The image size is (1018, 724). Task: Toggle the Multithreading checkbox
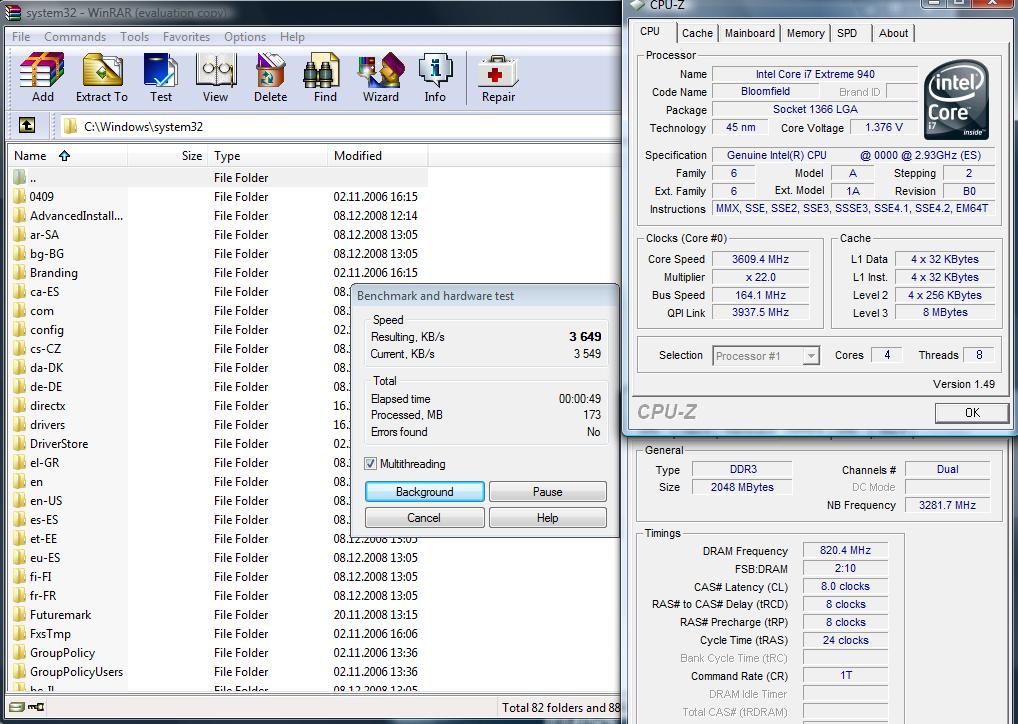coord(370,464)
